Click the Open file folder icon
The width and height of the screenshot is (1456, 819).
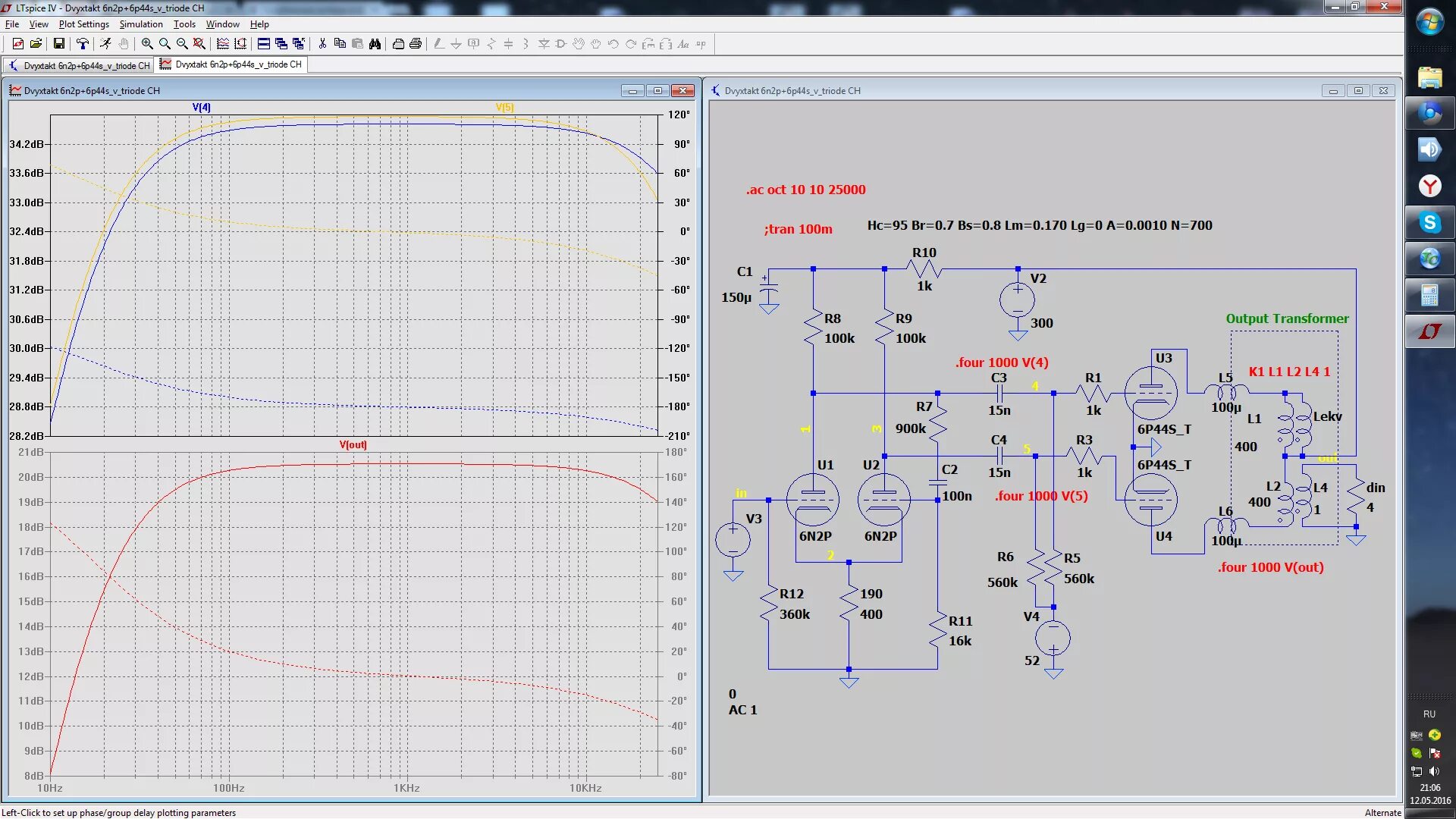[x=36, y=44]
